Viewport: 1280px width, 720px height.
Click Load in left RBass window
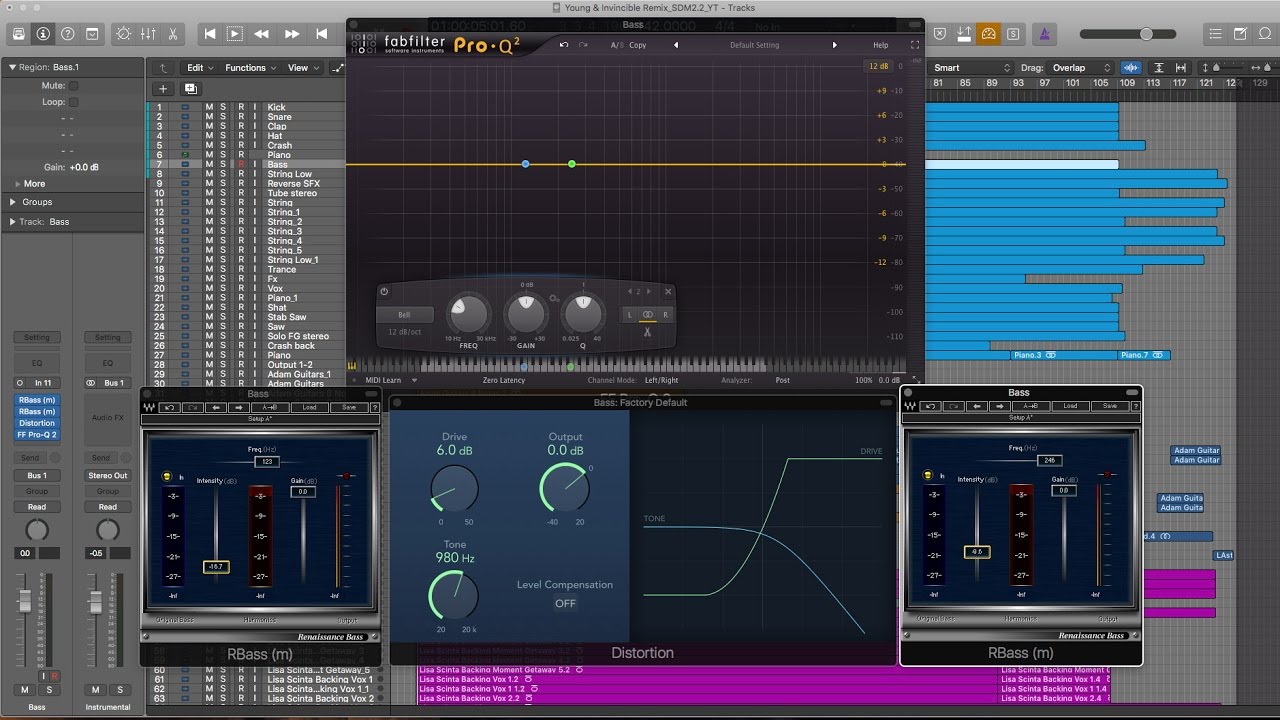pos(309,407)
